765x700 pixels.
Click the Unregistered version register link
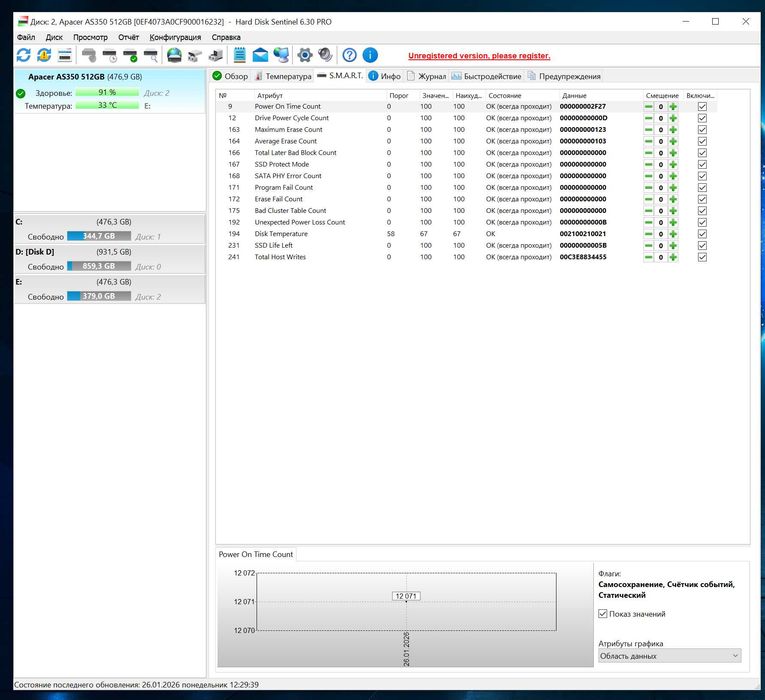tap(479, 56)
